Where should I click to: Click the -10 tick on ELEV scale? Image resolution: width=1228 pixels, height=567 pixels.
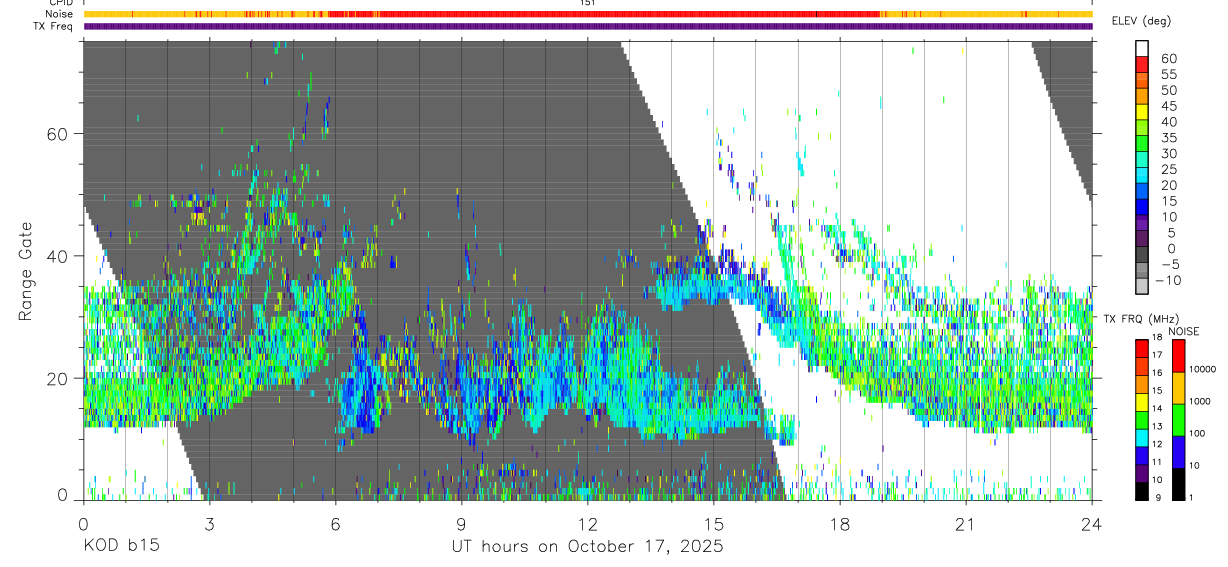[1170, 281]
